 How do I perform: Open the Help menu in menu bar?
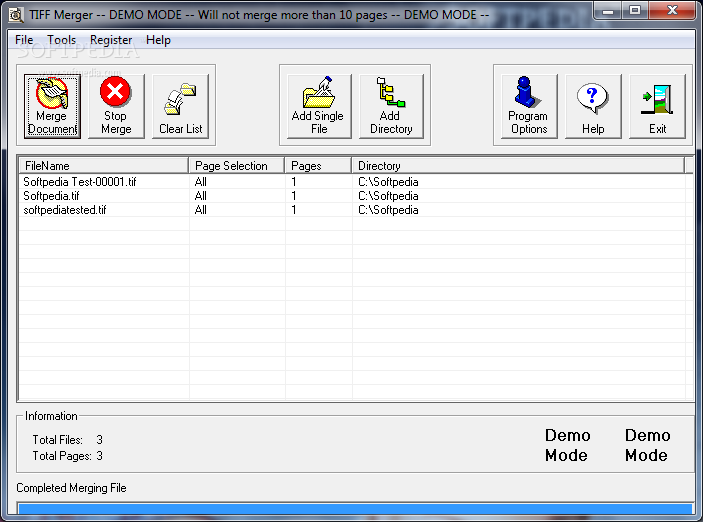click(x=158, y=40)
